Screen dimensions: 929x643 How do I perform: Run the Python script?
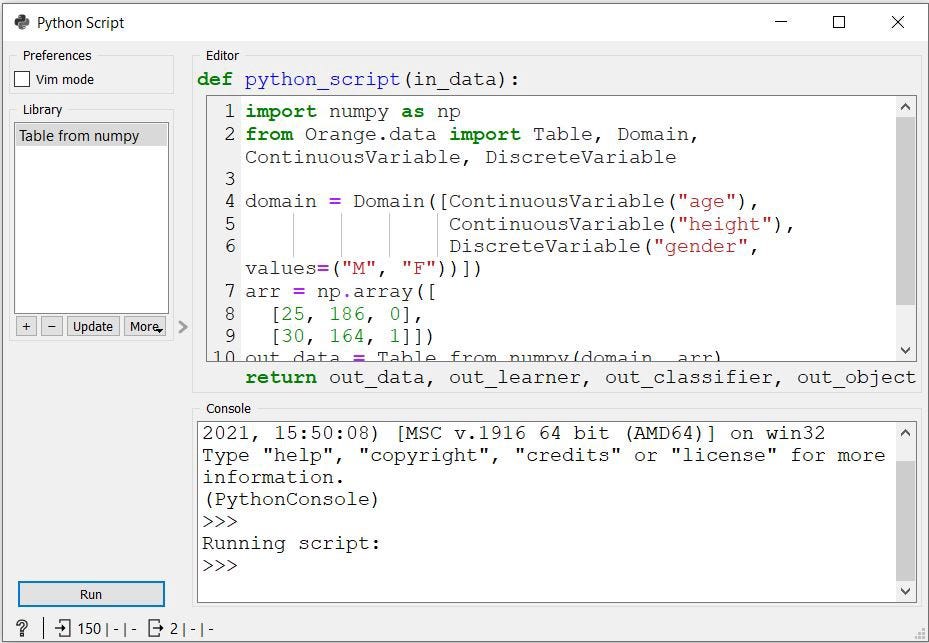pyautogui.click(x=90, y=593)
